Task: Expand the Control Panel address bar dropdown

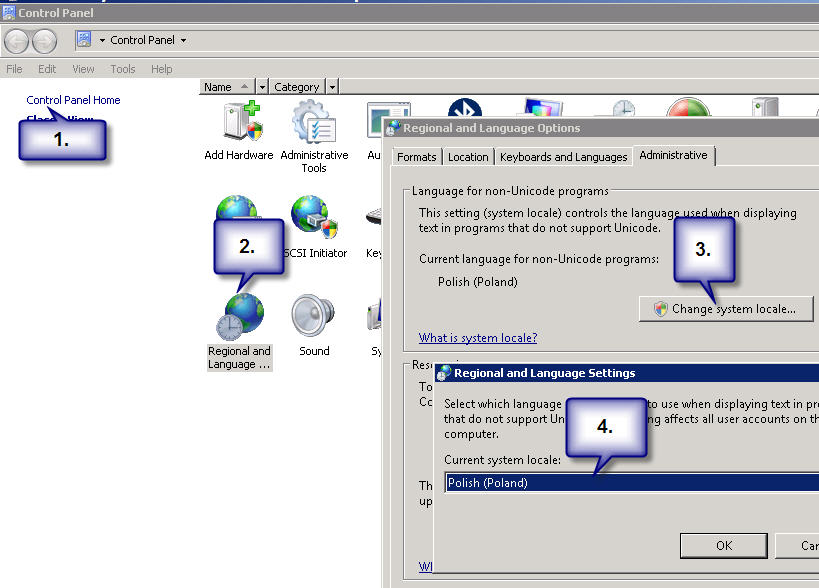Action: [x=183, y=41]
